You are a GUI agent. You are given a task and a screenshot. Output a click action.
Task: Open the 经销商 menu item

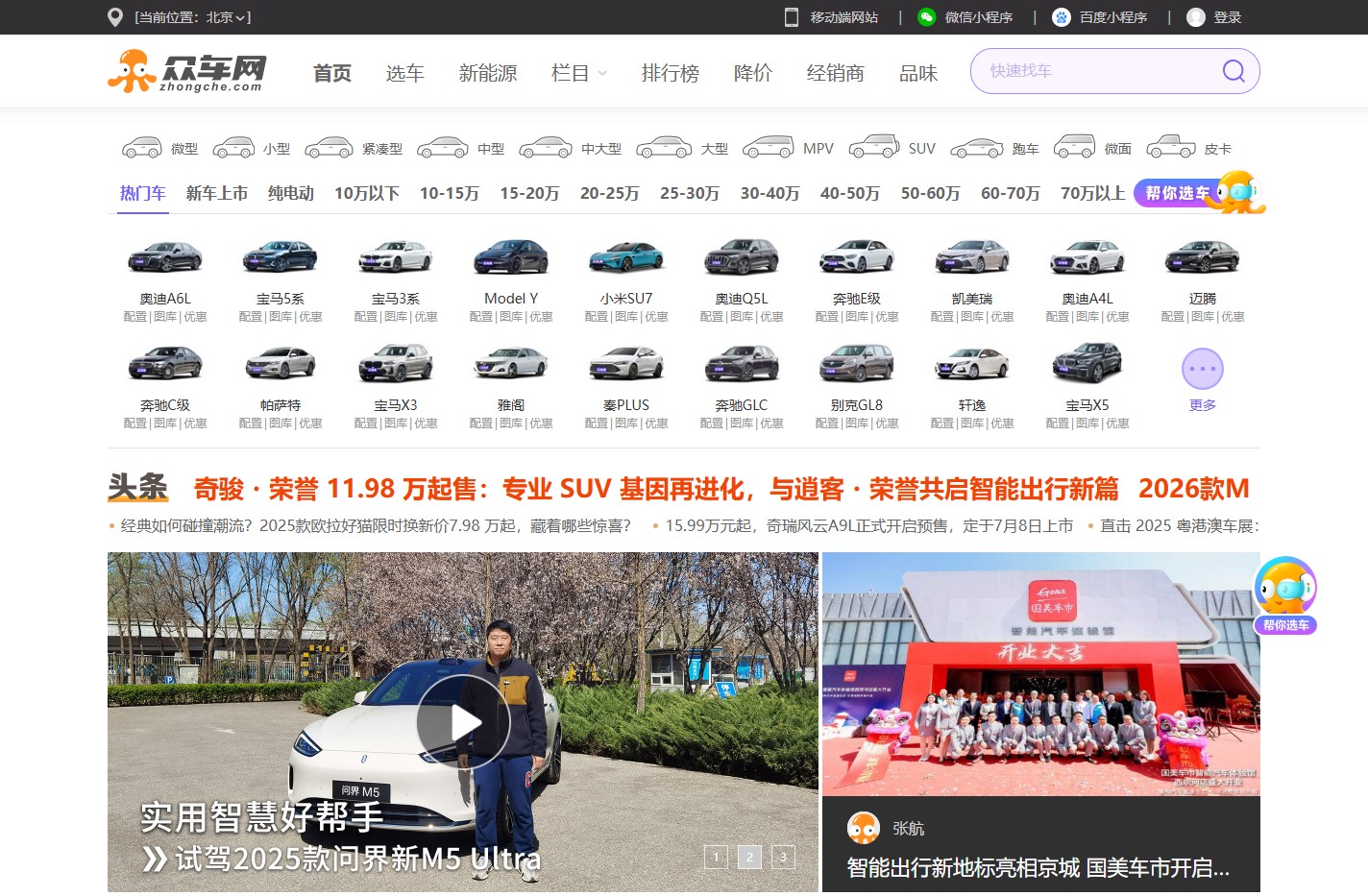click(835, 73)
